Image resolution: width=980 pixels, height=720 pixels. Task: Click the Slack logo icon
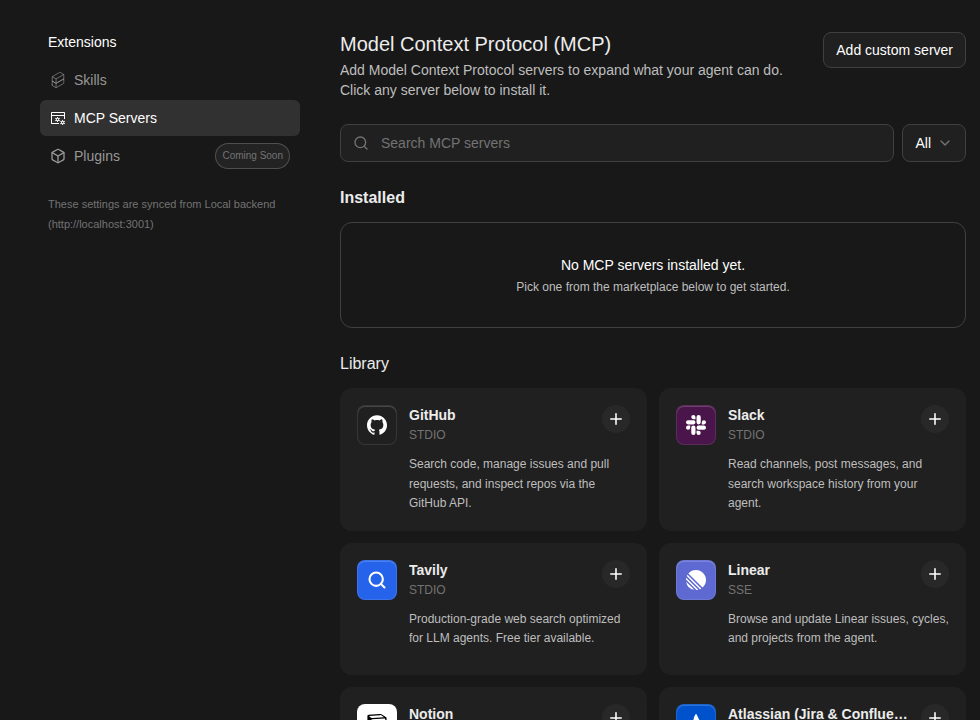(696, 425)
